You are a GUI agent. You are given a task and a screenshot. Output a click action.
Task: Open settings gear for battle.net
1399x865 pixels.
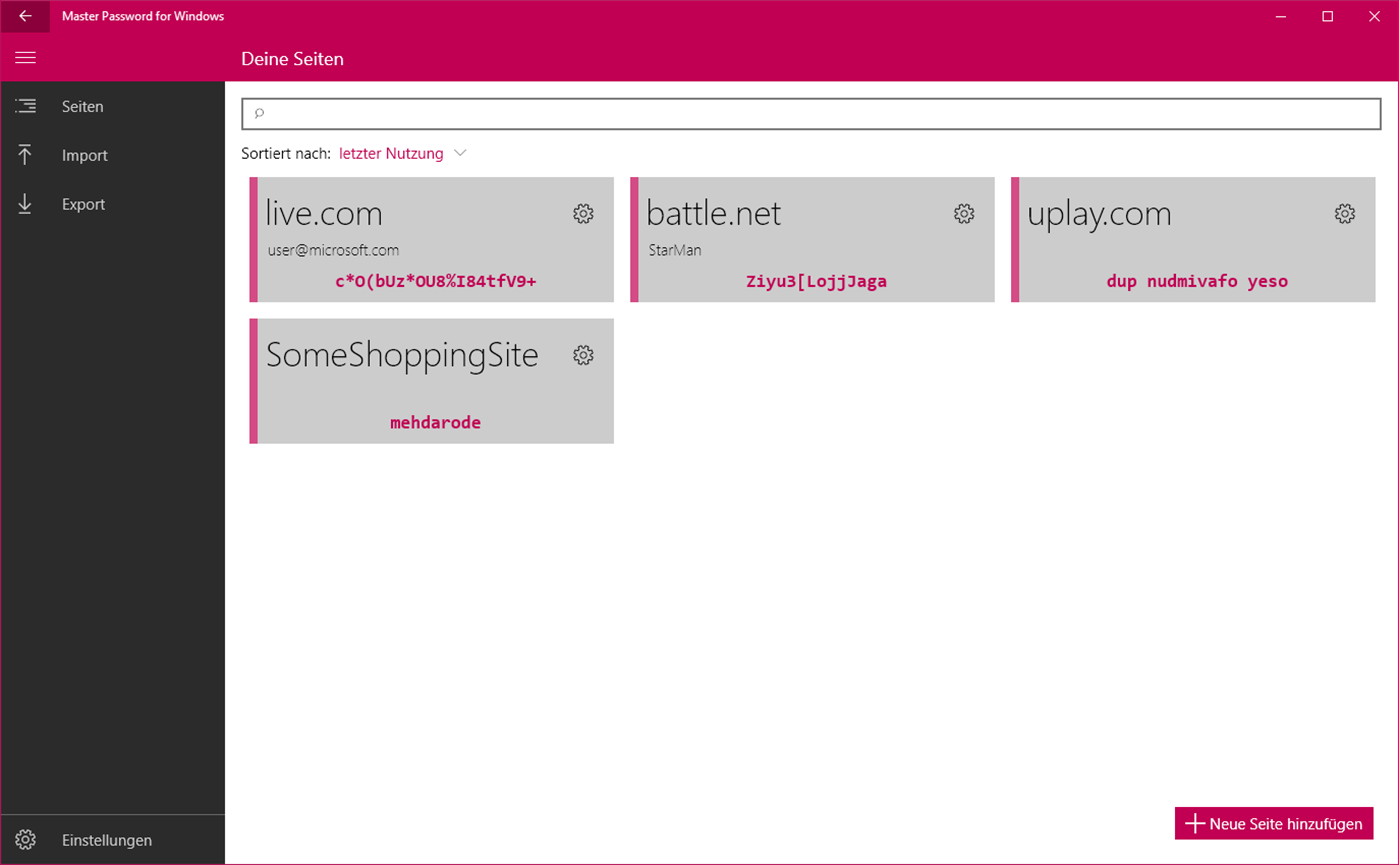click(x=964, y=213)
